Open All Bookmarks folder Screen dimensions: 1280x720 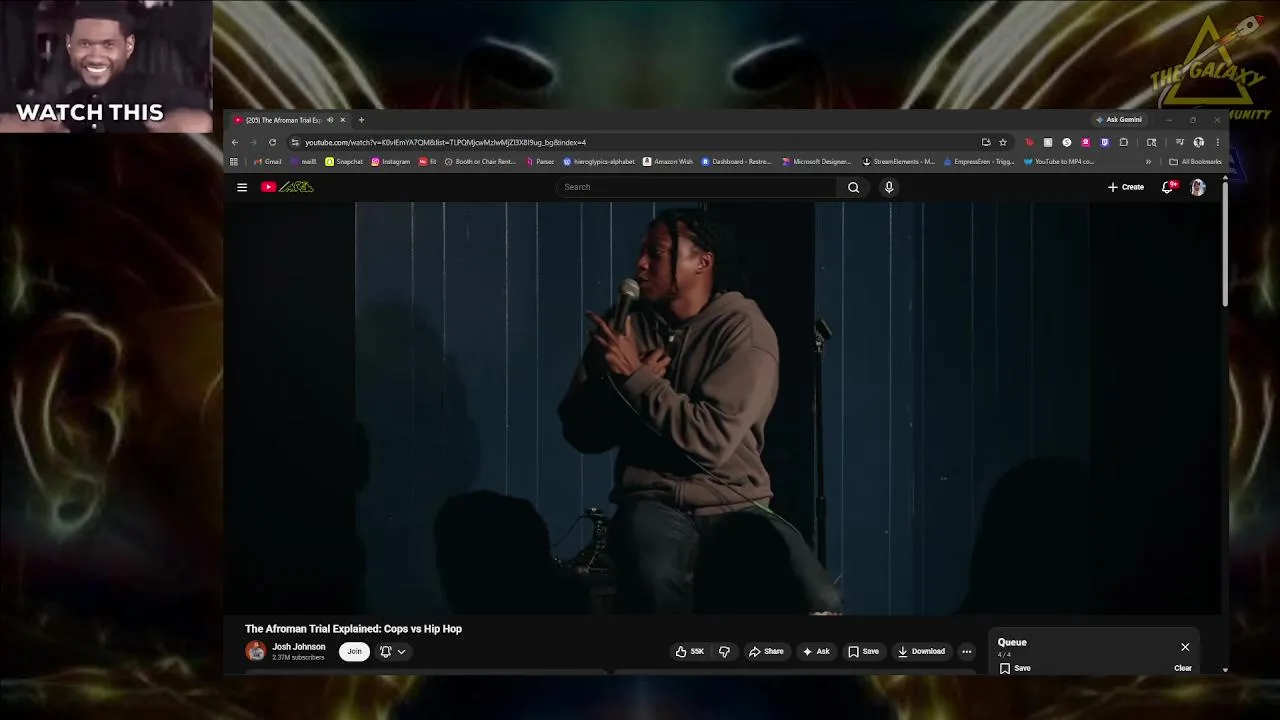1195,162
